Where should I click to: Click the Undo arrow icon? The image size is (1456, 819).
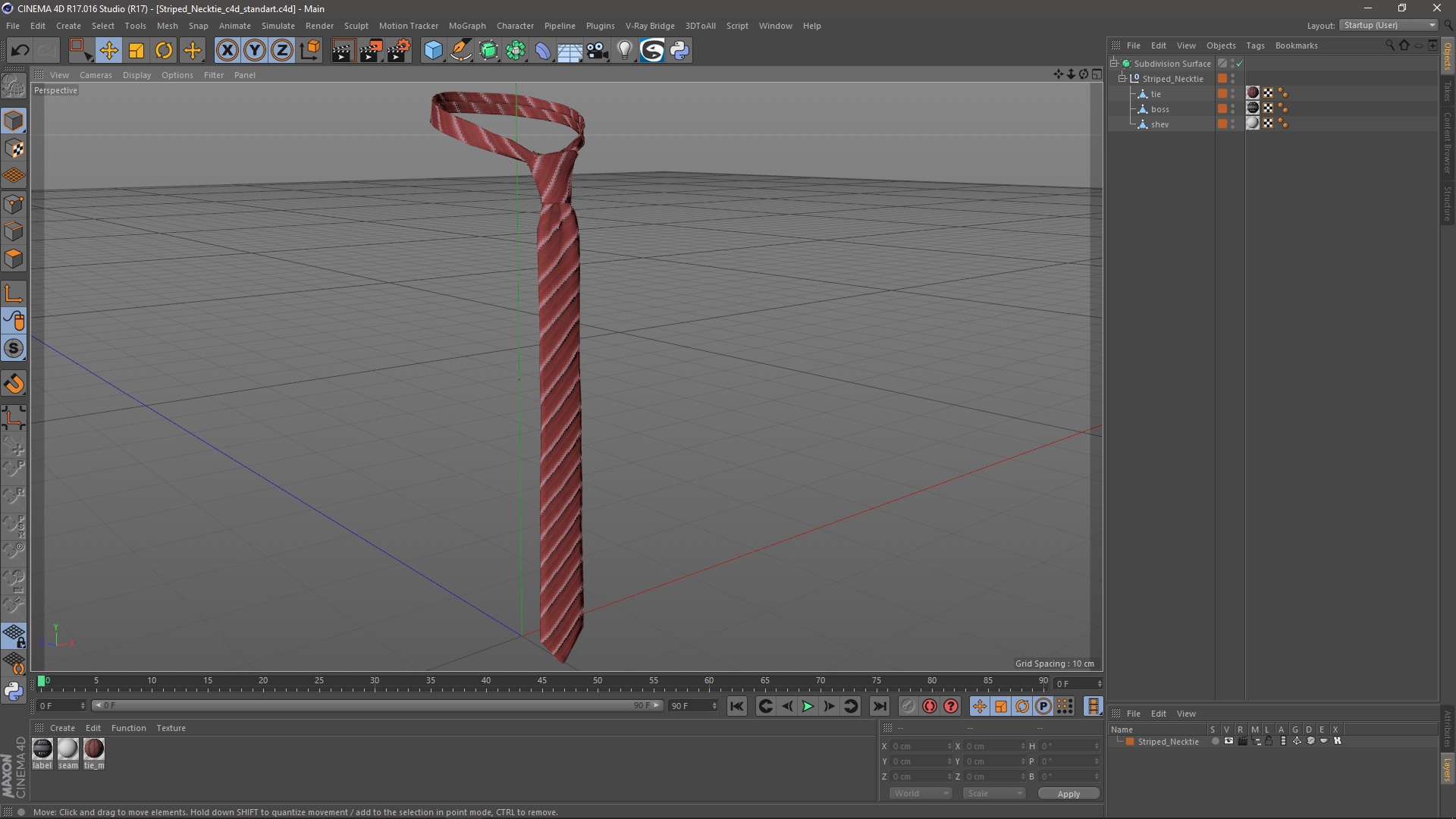(x=20, y=51)
